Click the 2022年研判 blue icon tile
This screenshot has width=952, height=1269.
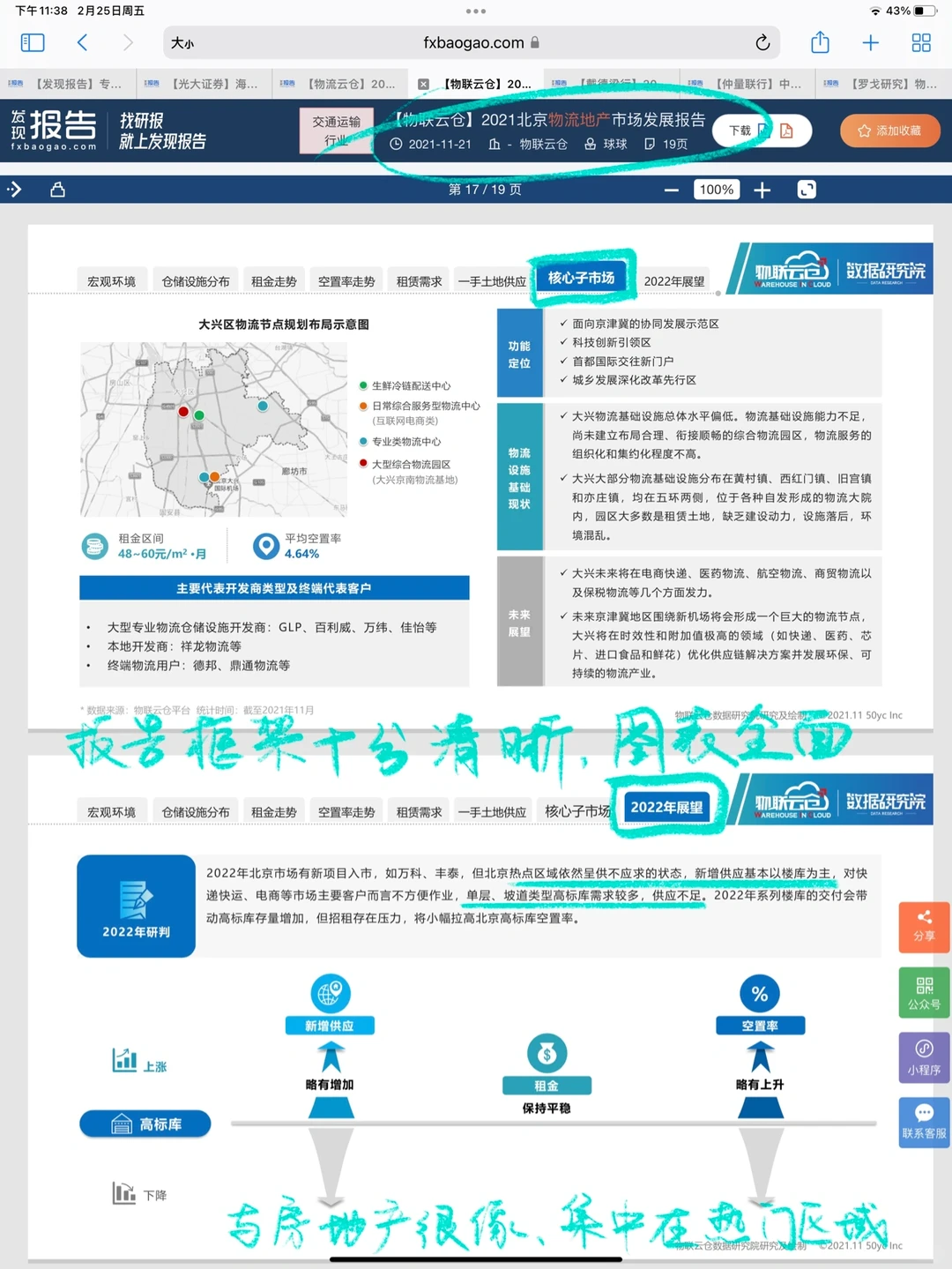click(x=136, y=906)
